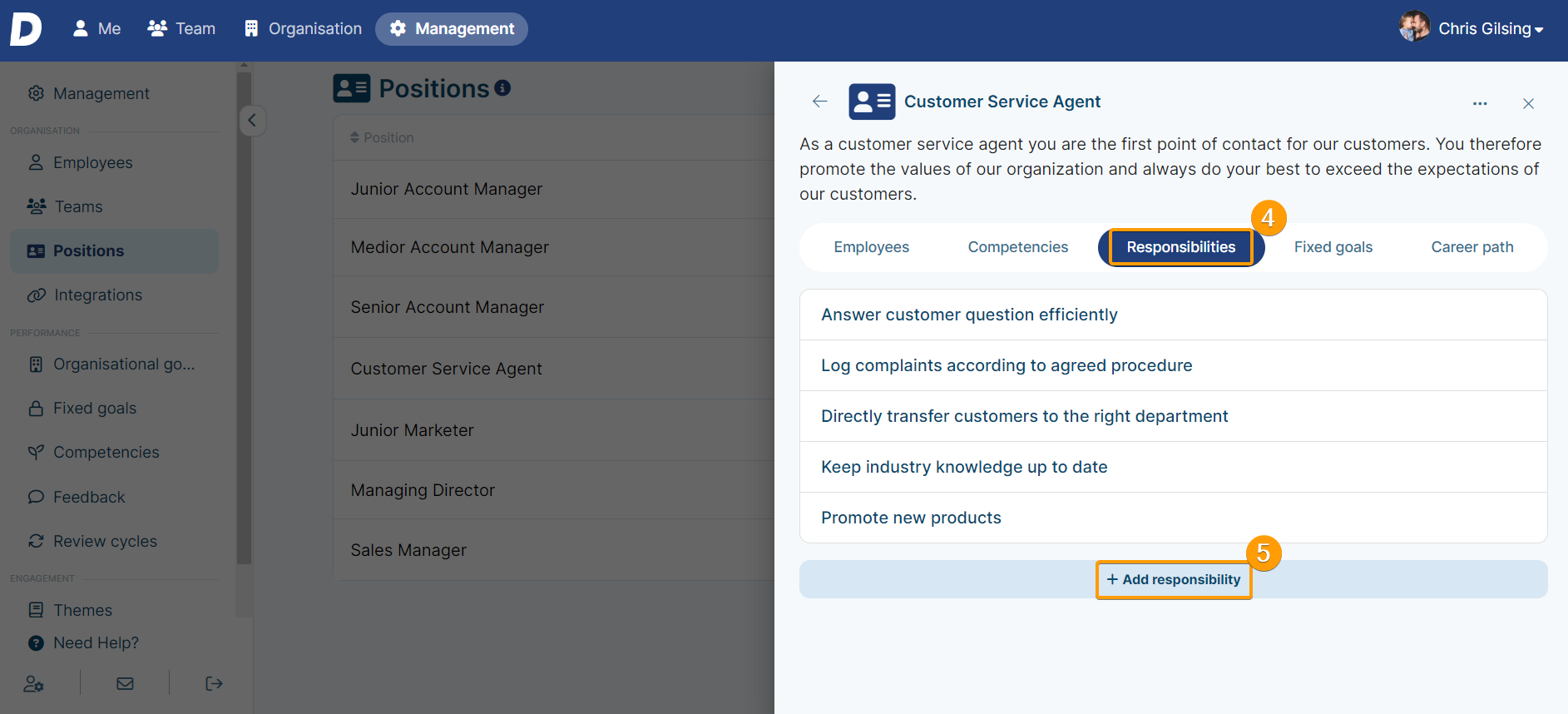
Task: Select Senior Account Manager row
Action: point(554,308)
